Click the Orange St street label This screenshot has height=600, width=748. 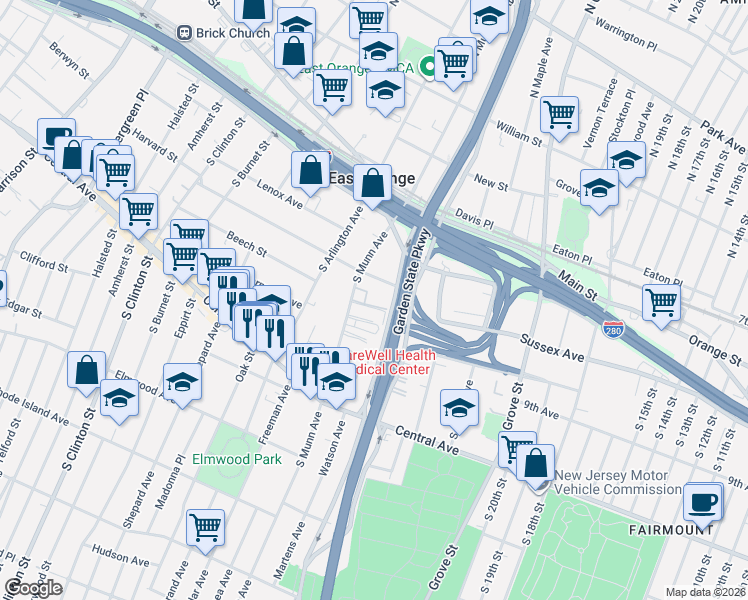tap(715, 350)
